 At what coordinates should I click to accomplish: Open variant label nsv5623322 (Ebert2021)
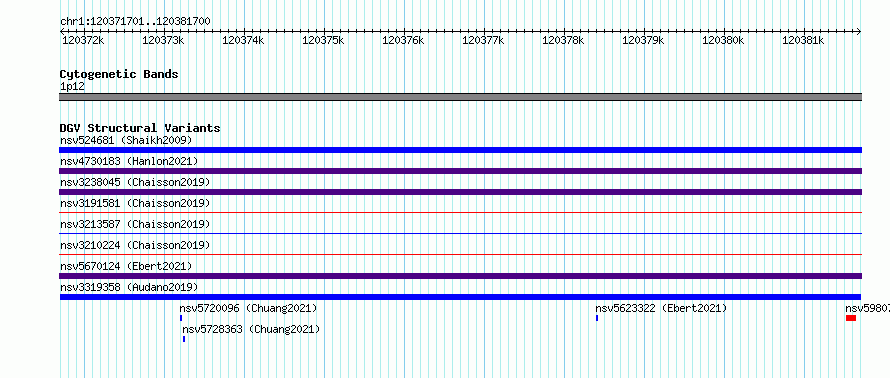tap(661, 308)
